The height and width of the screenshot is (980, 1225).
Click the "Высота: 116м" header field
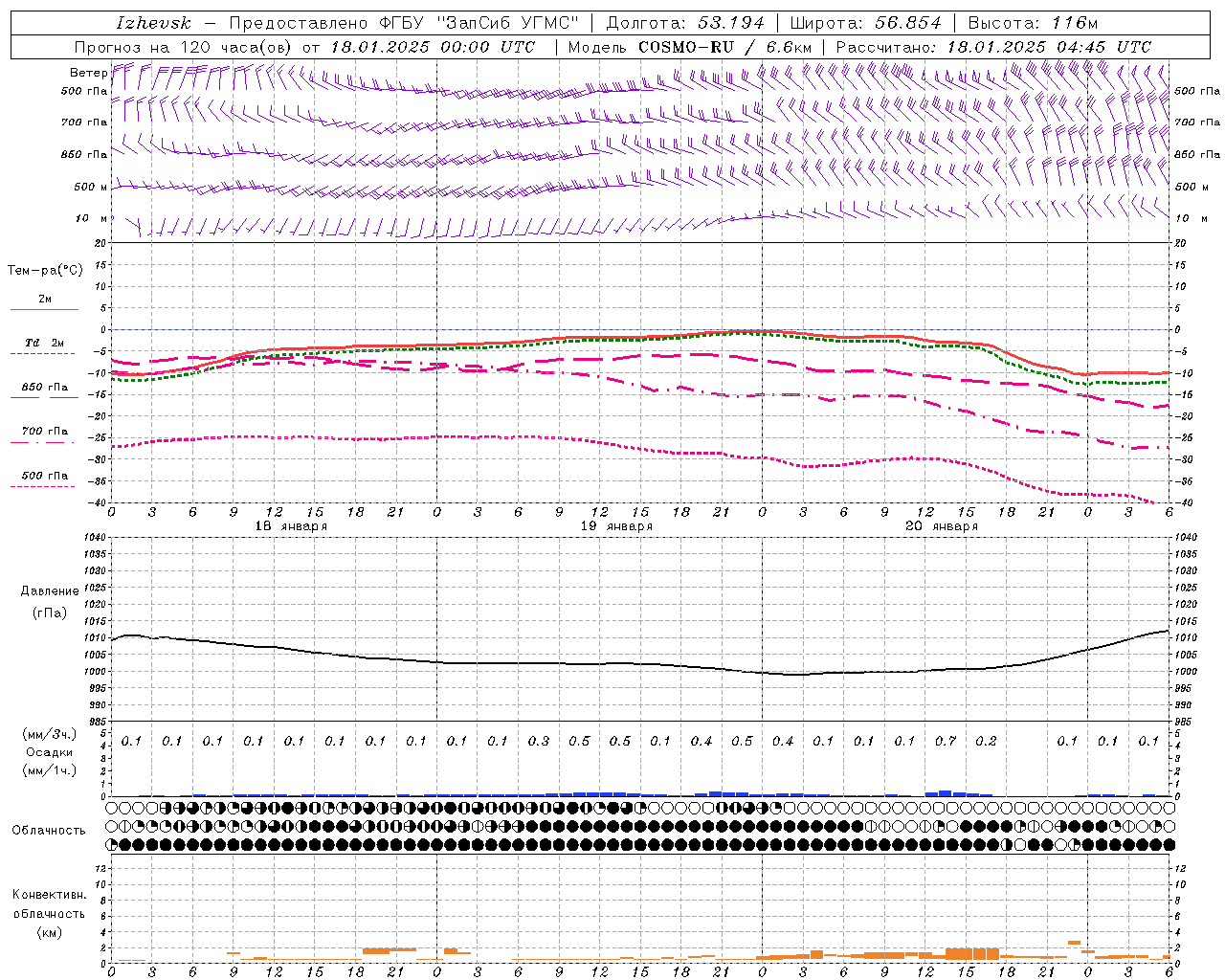(1033, 23)
